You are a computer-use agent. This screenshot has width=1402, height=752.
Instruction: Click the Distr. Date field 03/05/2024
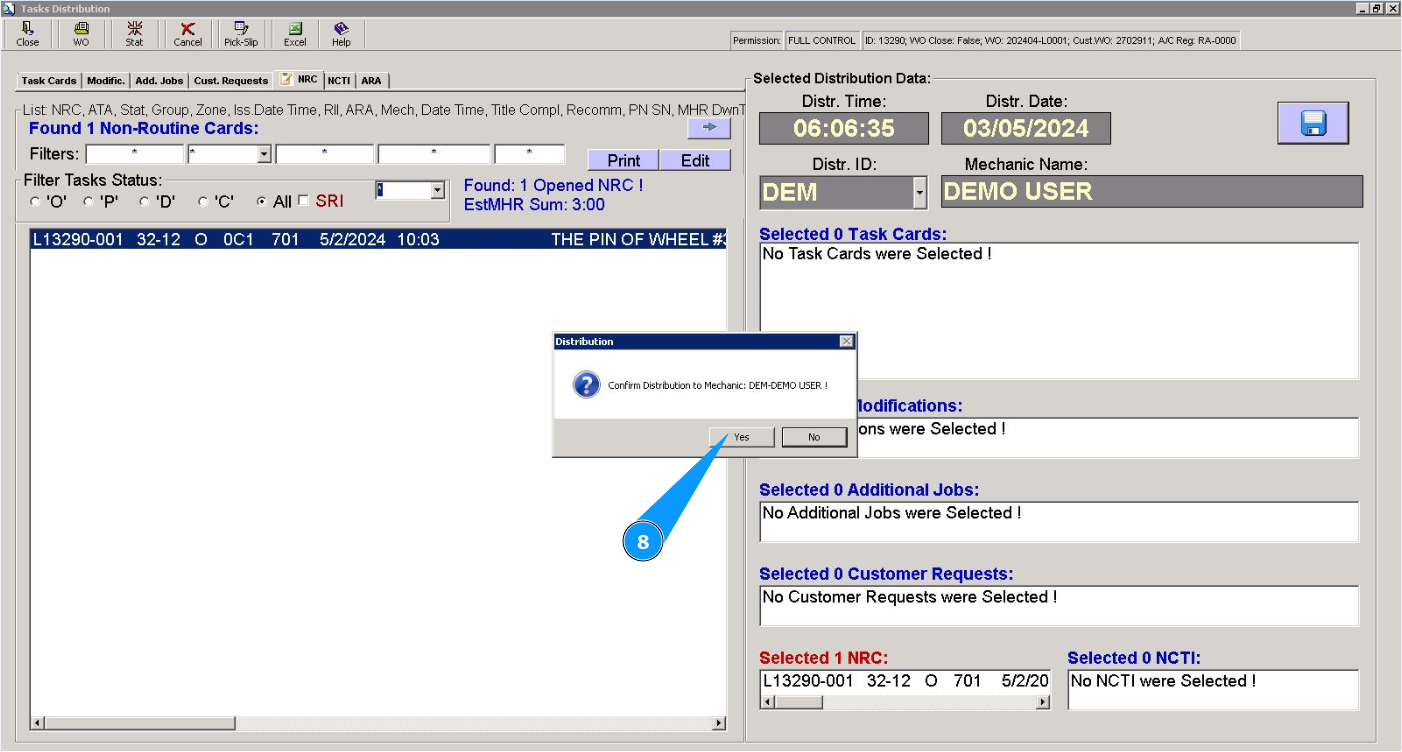point(1026,128)
